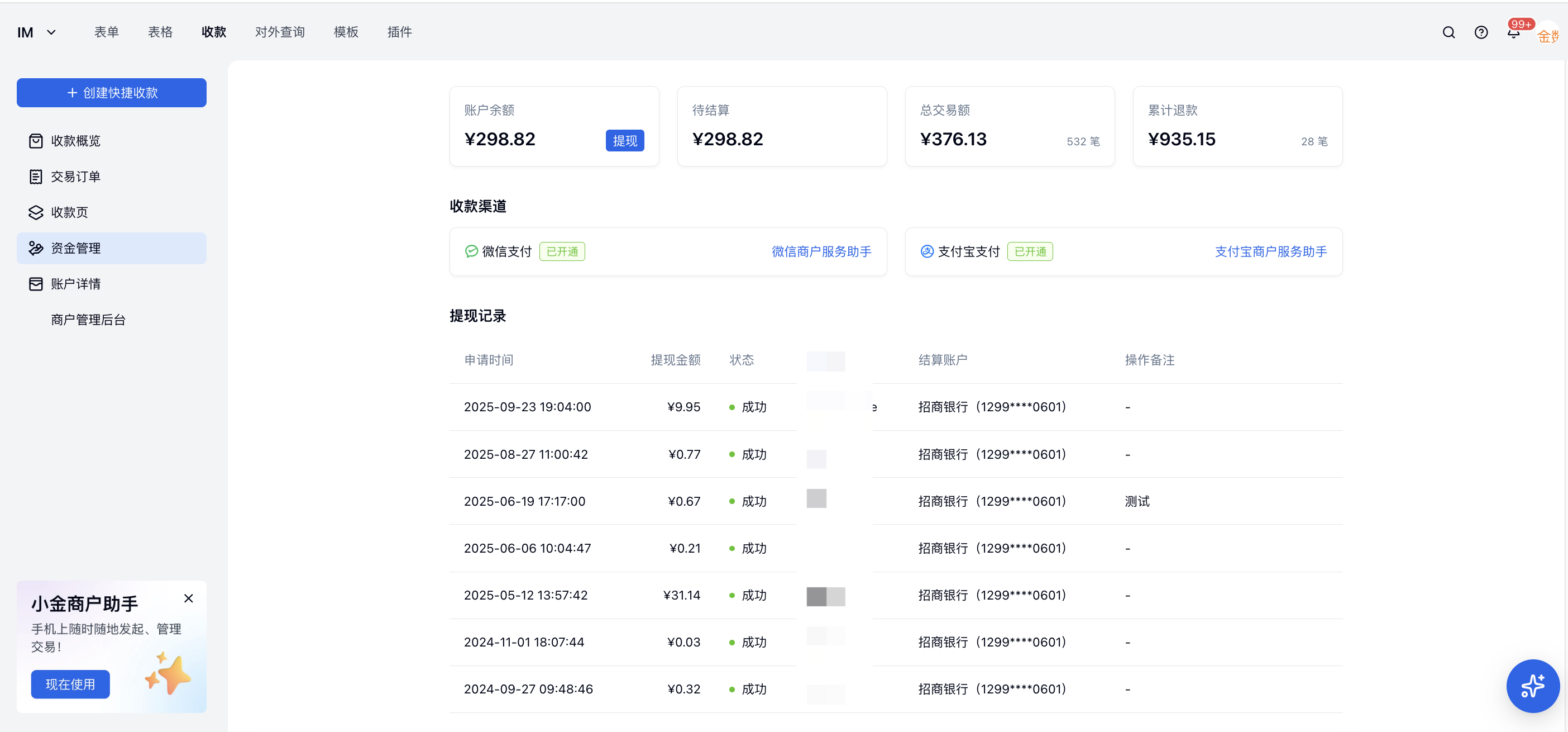The height and width of the screenshot is (732, 1568).
Task: Click the Alipay blue icon
Action: pyautogui.click(x=926, y=251)
